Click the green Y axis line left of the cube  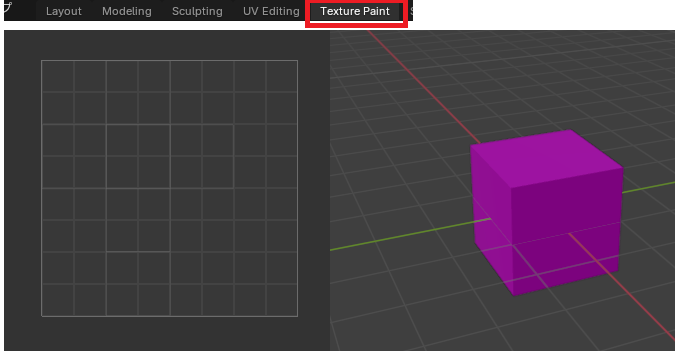410,234
